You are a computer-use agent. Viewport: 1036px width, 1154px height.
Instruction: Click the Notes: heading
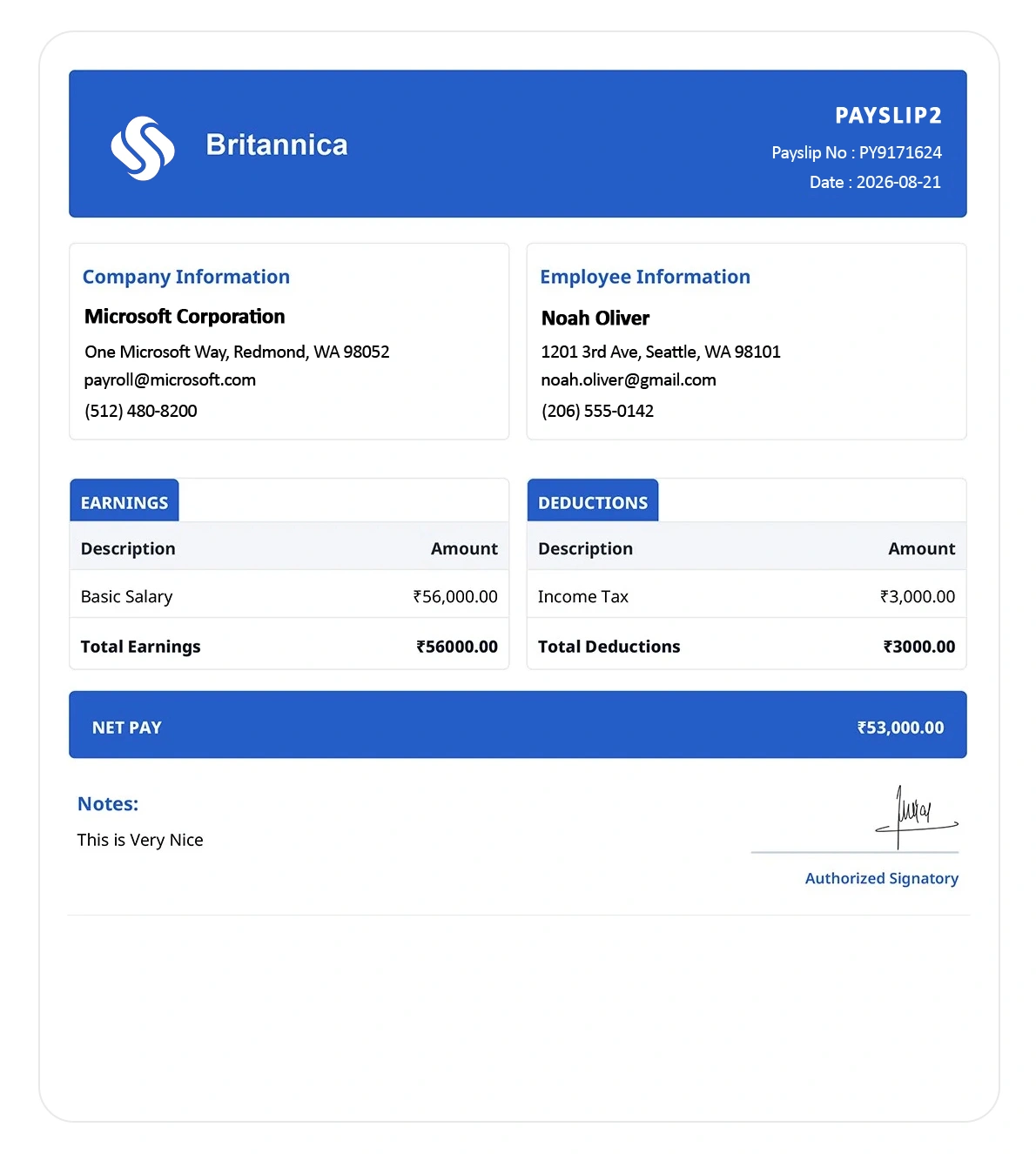pos(108,804)
